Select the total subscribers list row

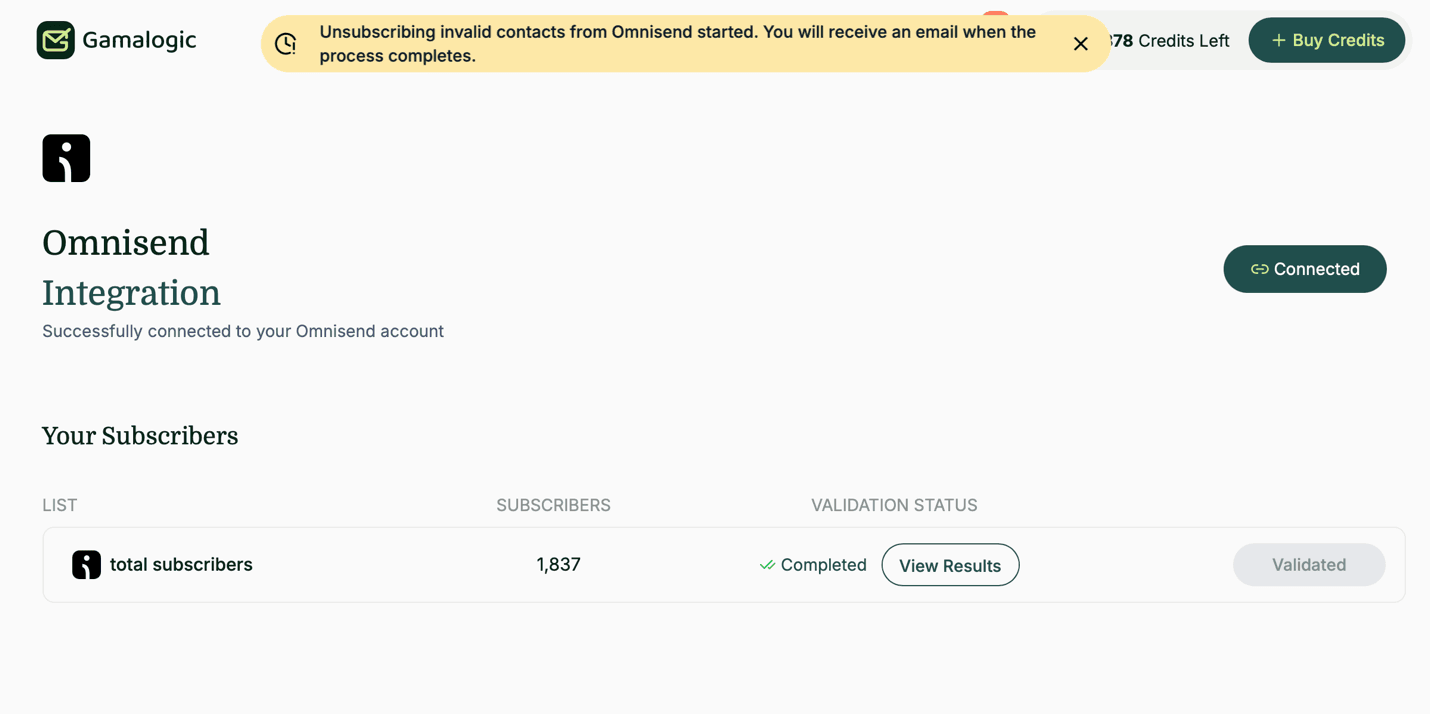(x=181, y=565)
